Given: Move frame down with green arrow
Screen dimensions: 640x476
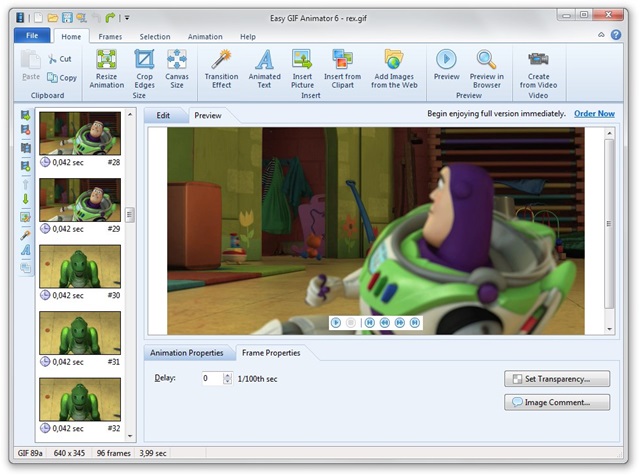Looking at the screenshot, I should (25, 199).
